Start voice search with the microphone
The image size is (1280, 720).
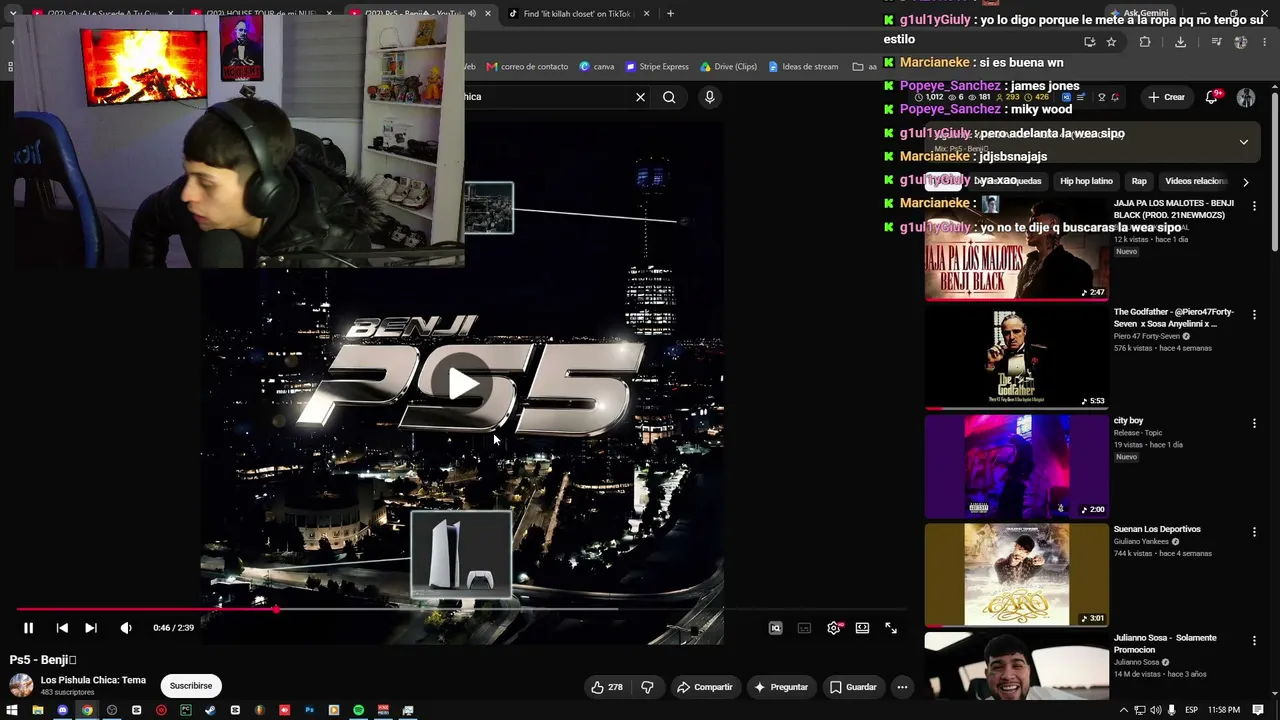point(709,97)
